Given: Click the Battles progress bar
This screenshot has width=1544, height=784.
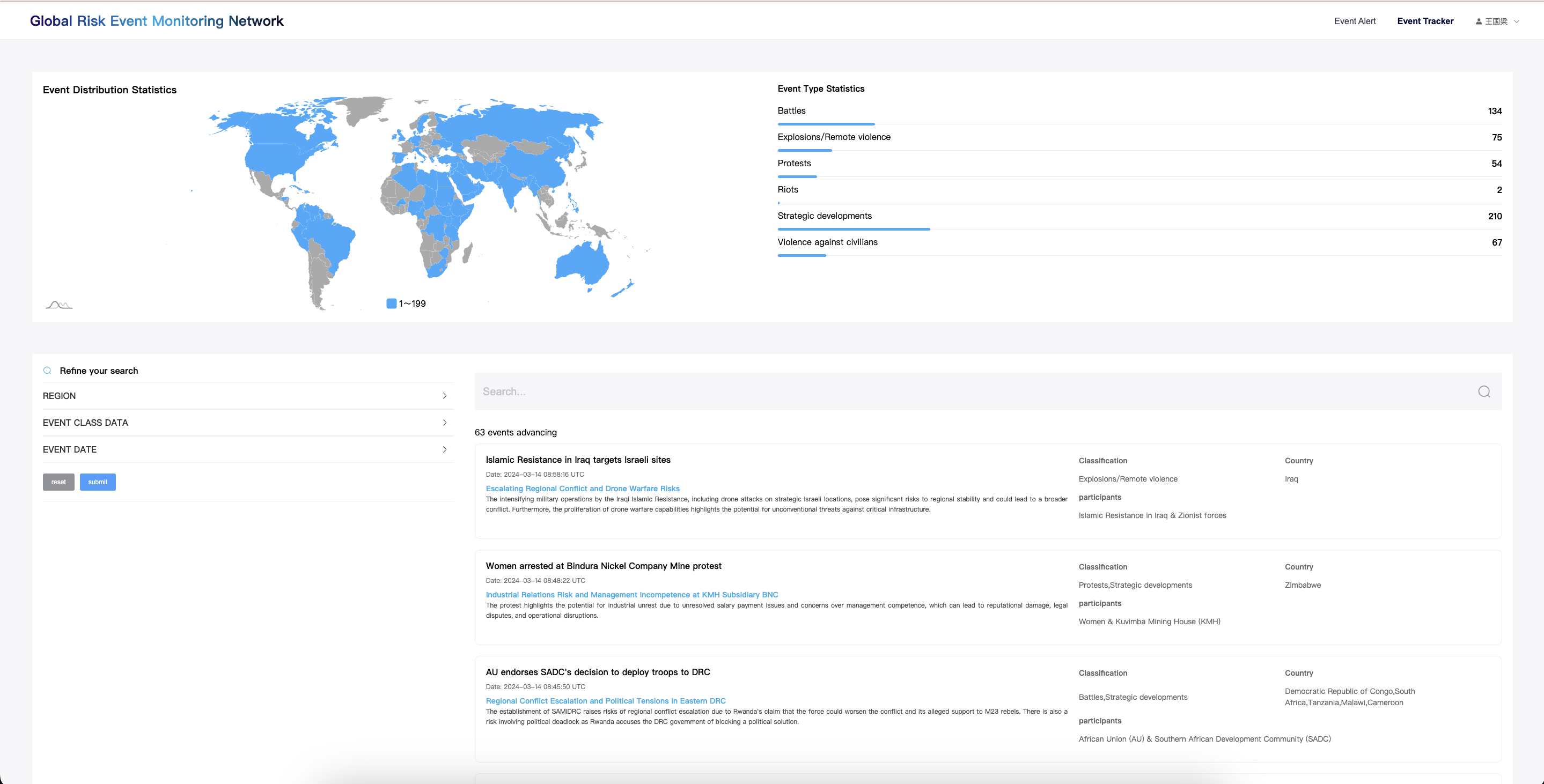Looking at the screenshot, I should point(826,124).
